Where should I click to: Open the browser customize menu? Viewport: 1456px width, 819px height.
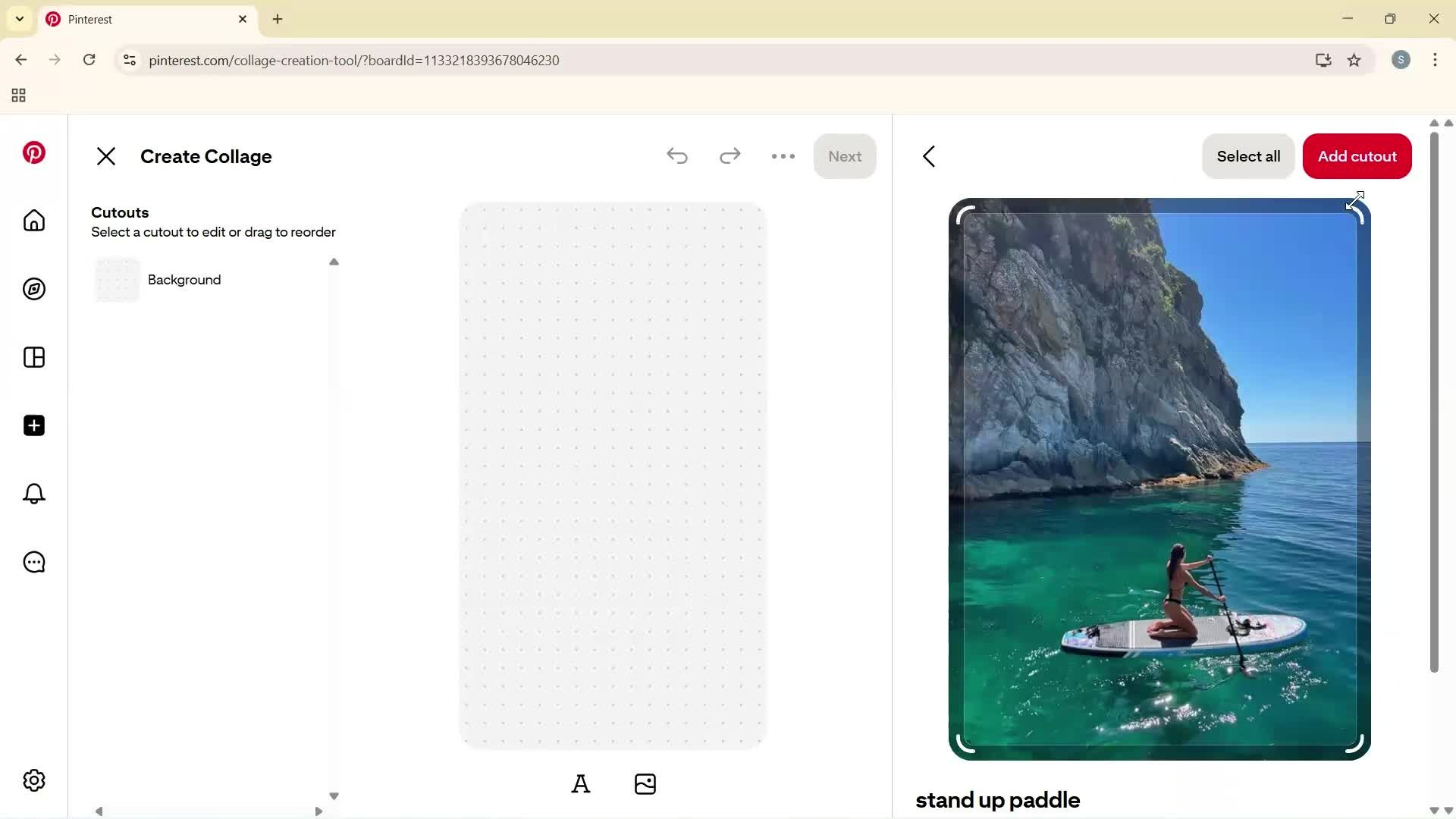(x=1435, y=60)
